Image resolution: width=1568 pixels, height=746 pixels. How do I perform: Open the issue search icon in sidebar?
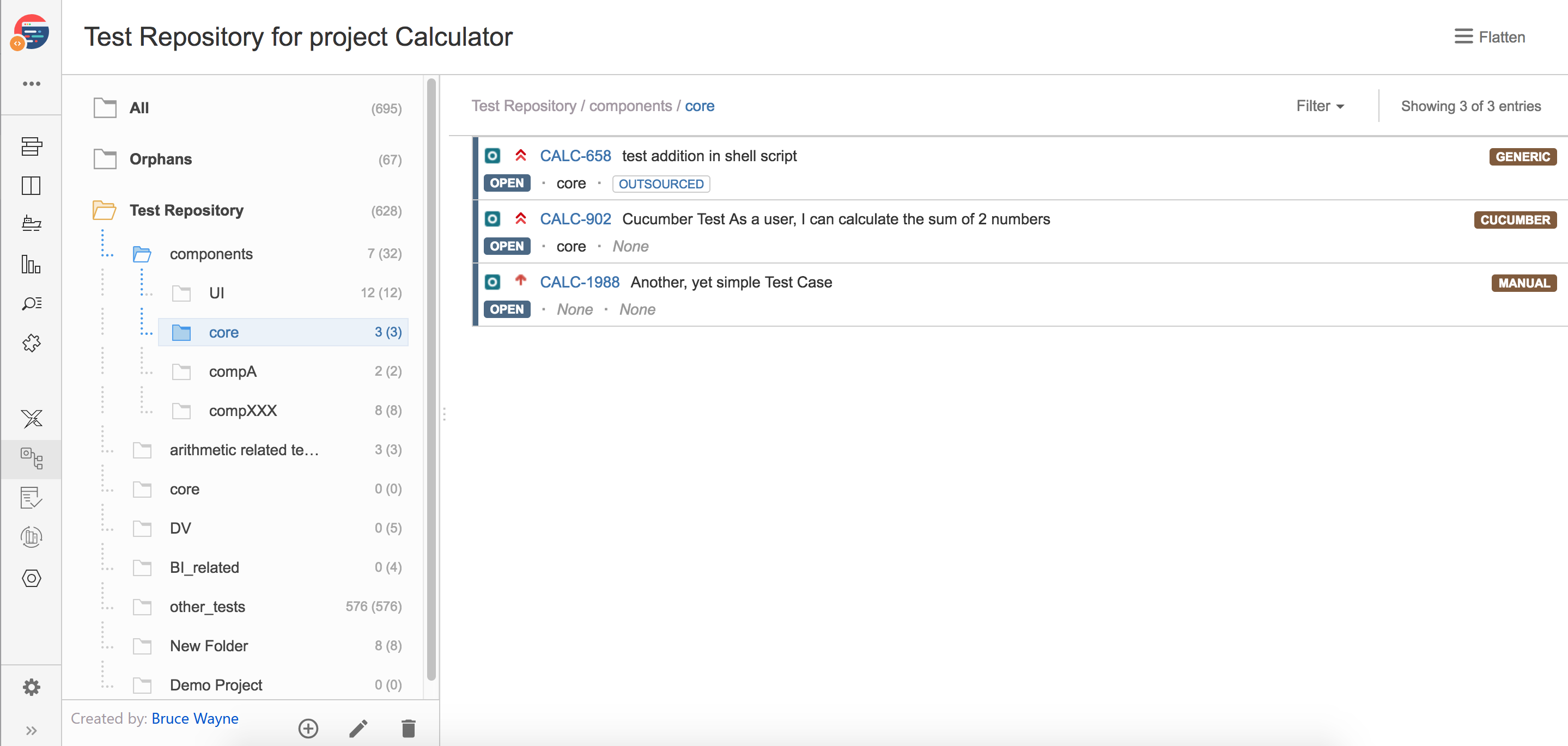pos(32,303)
